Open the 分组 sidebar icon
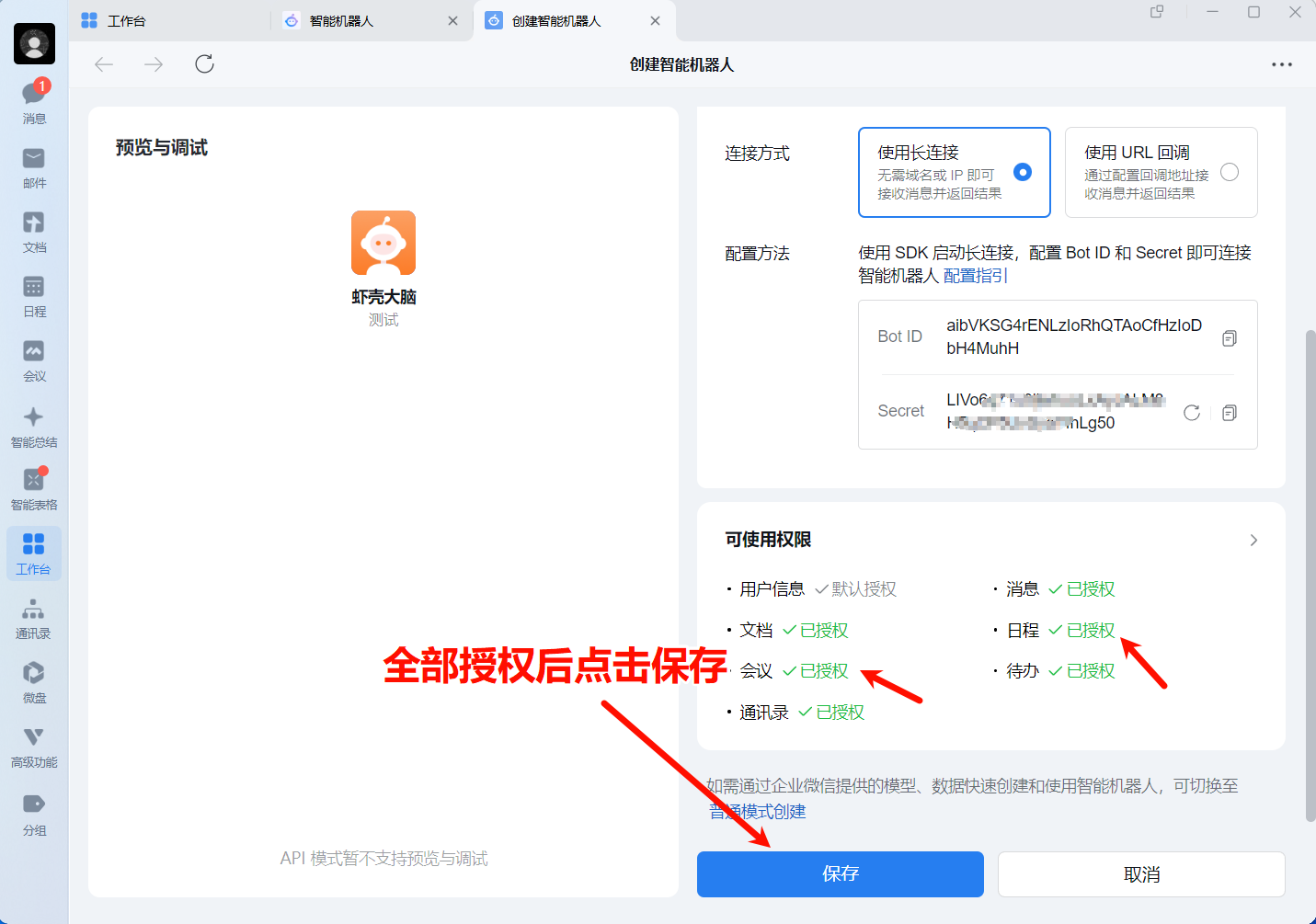 [34, 815]
